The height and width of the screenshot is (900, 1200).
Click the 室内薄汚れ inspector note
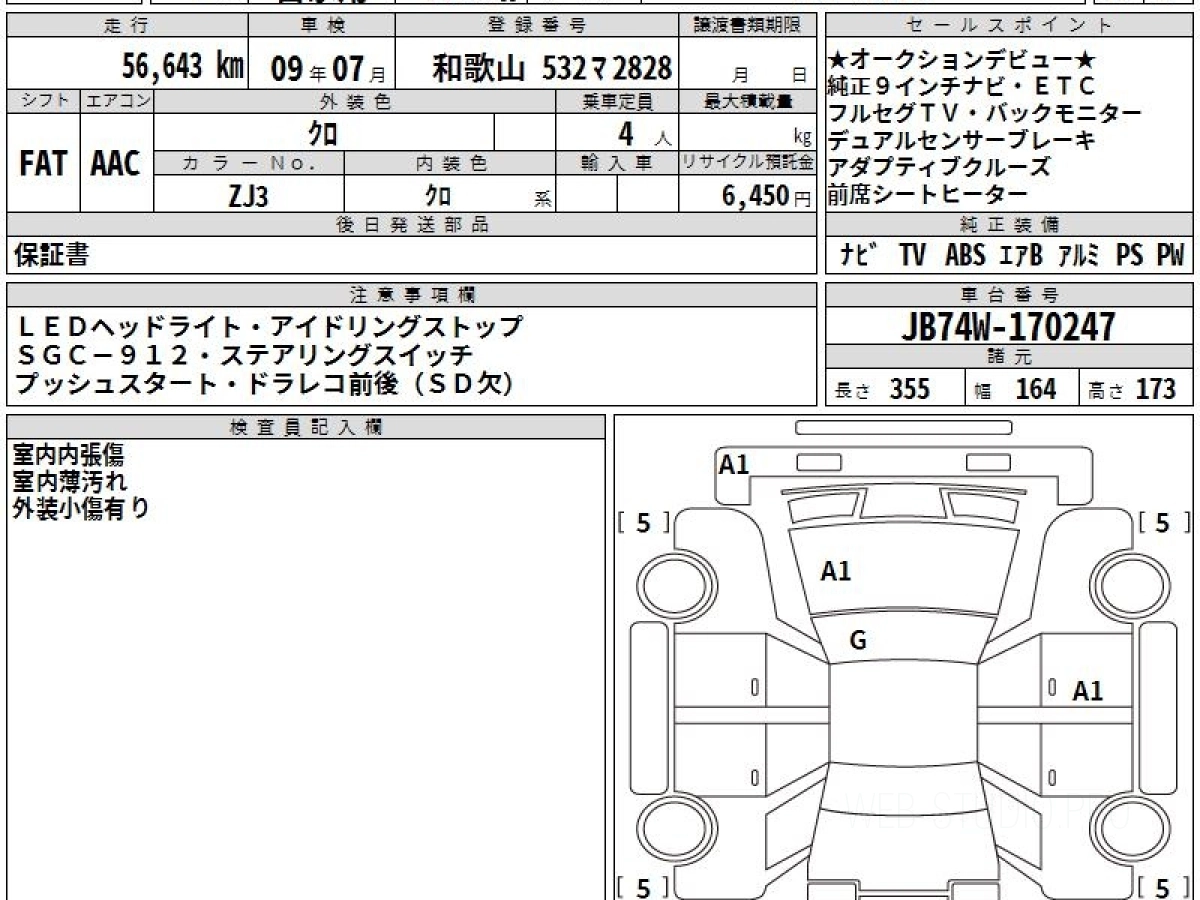tap(70, 481)
